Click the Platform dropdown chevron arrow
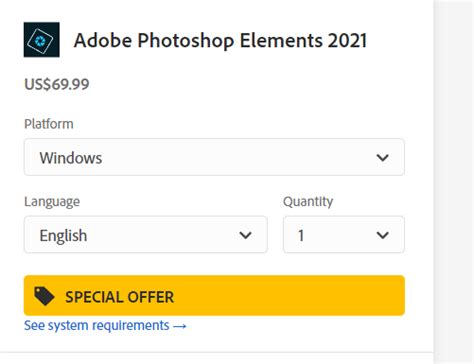This screenshot has height=364, width=474. pyautogui.click(x=383, y=157)
